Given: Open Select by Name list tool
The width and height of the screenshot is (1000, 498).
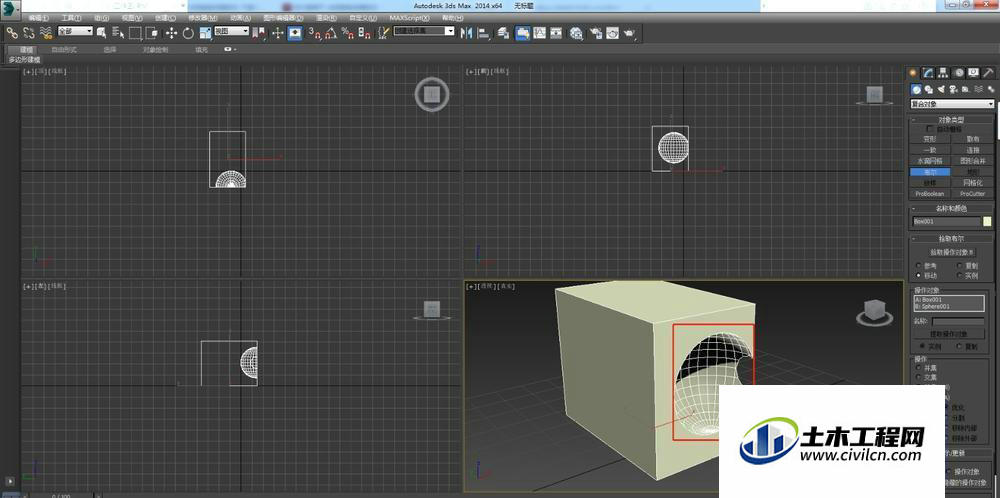Looking at the screenshot, I should tap(119, 33).
